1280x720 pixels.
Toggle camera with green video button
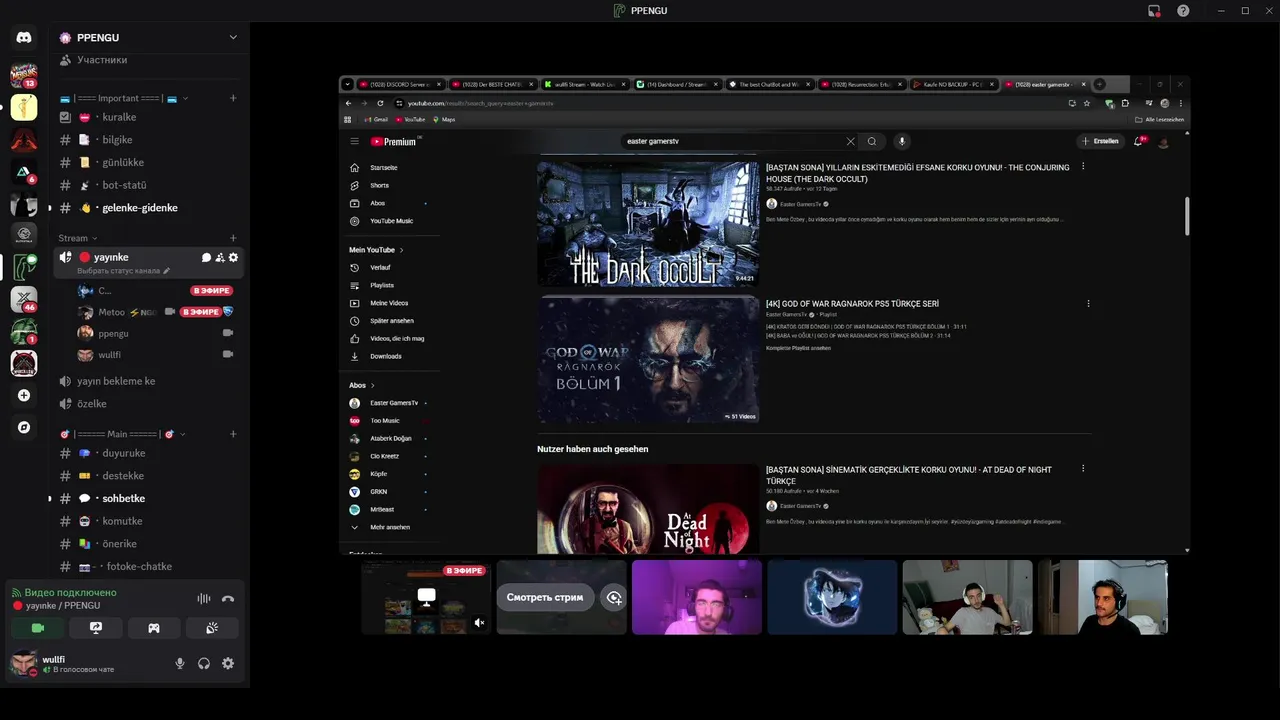pos(38,628)
